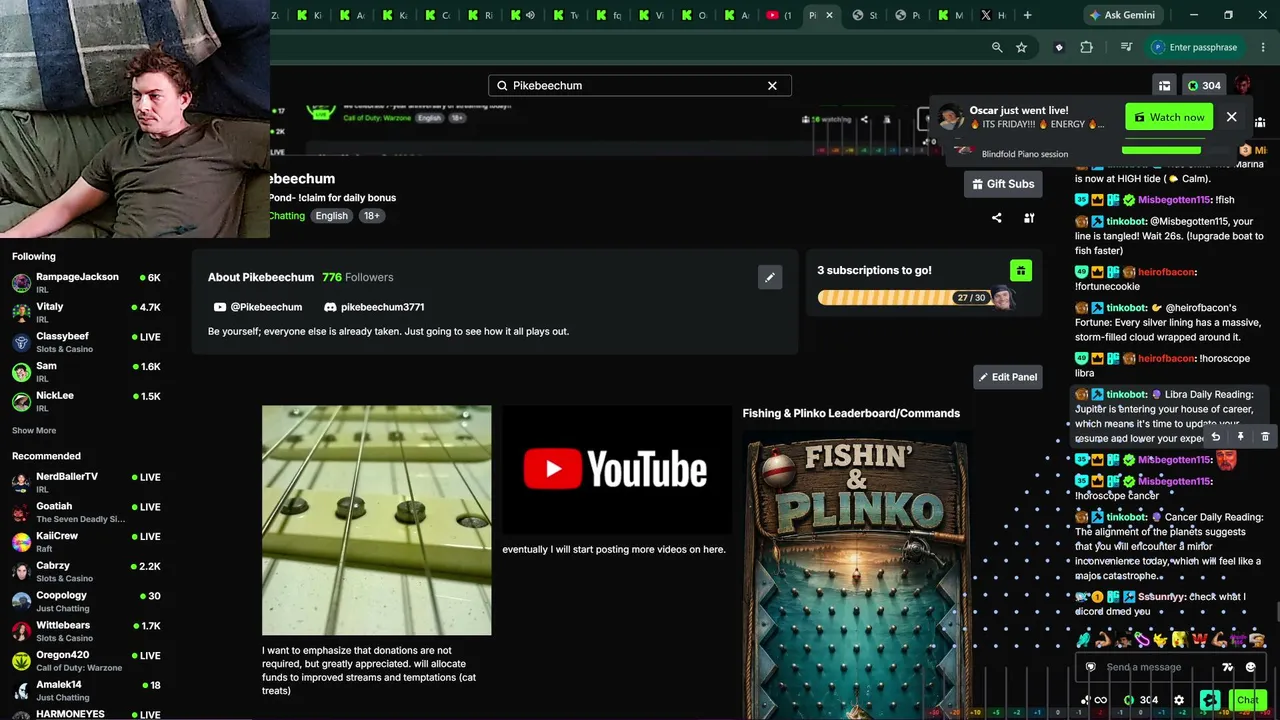Open Goatiah recommended channel
Image resolution: width=1280 pixels, height=720 pixels.
pyautogui.click(x=86, y=512)
